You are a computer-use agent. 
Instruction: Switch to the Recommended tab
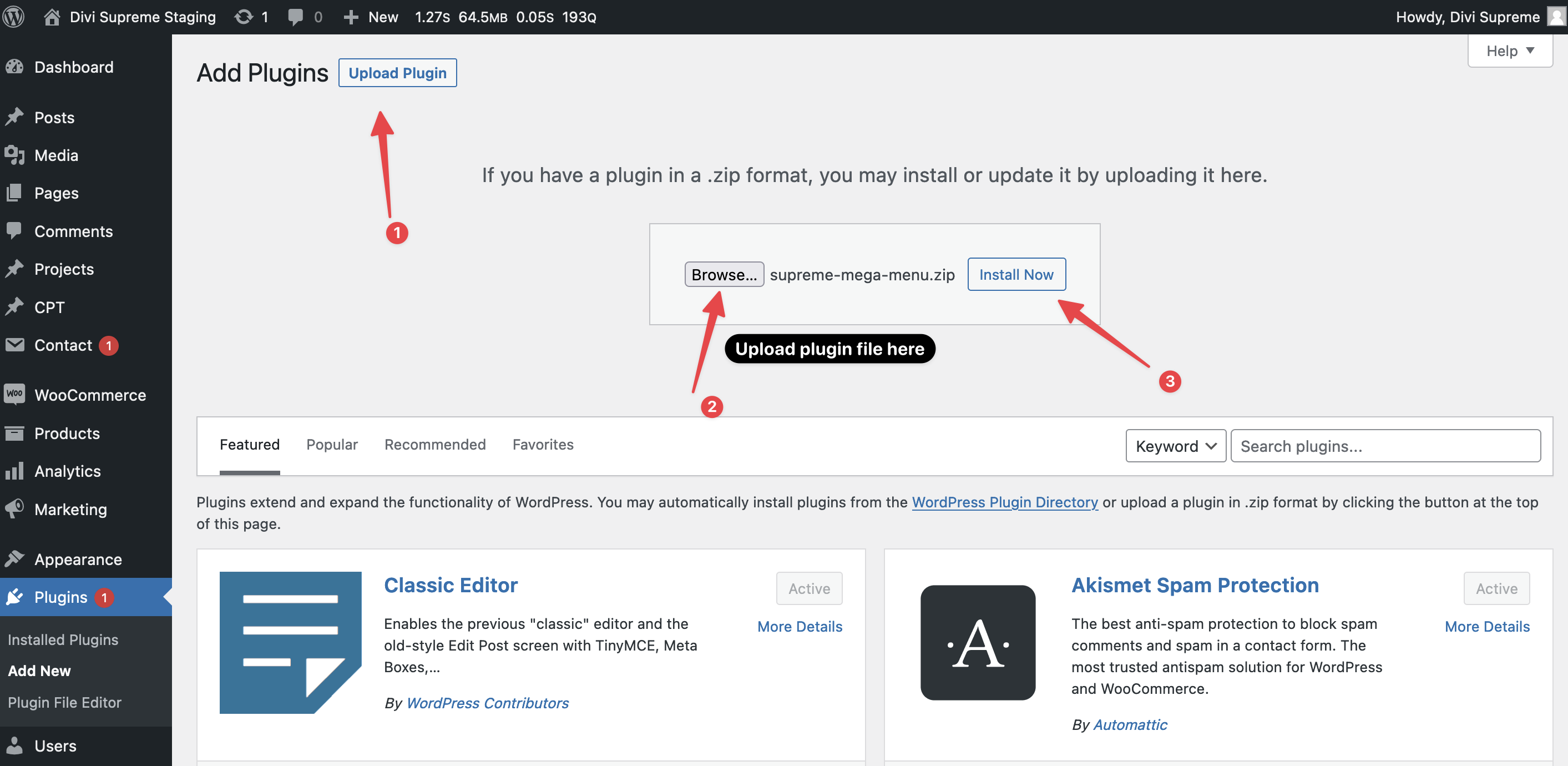coord(434,445)
